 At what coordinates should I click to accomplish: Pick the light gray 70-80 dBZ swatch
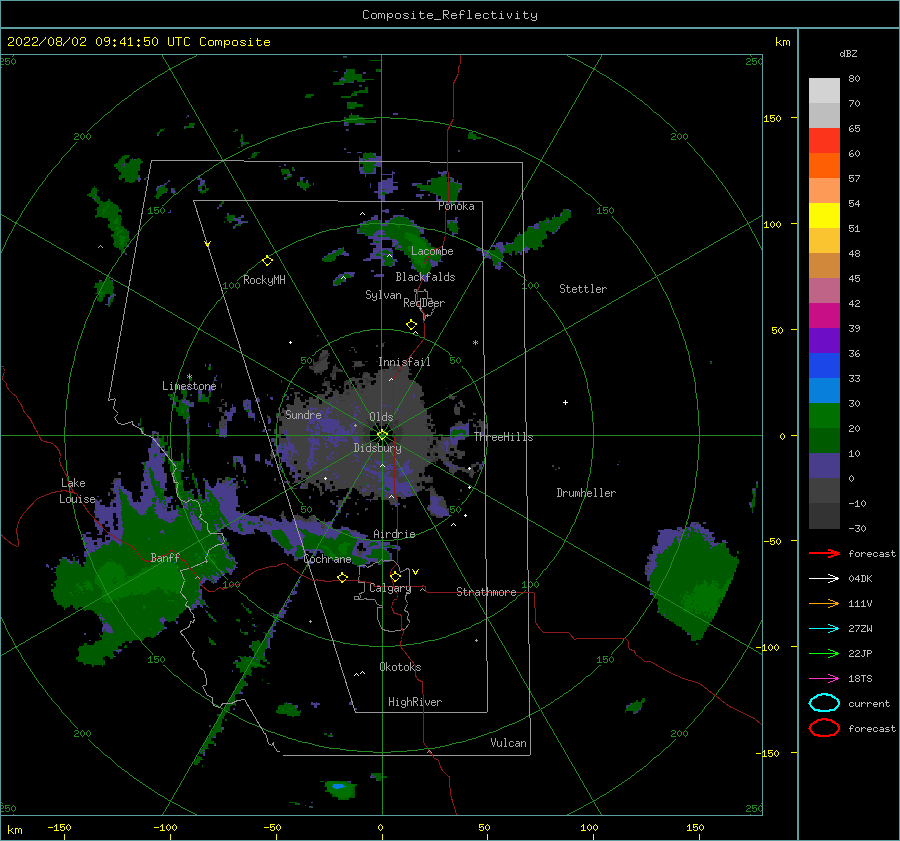pos(824,91)
